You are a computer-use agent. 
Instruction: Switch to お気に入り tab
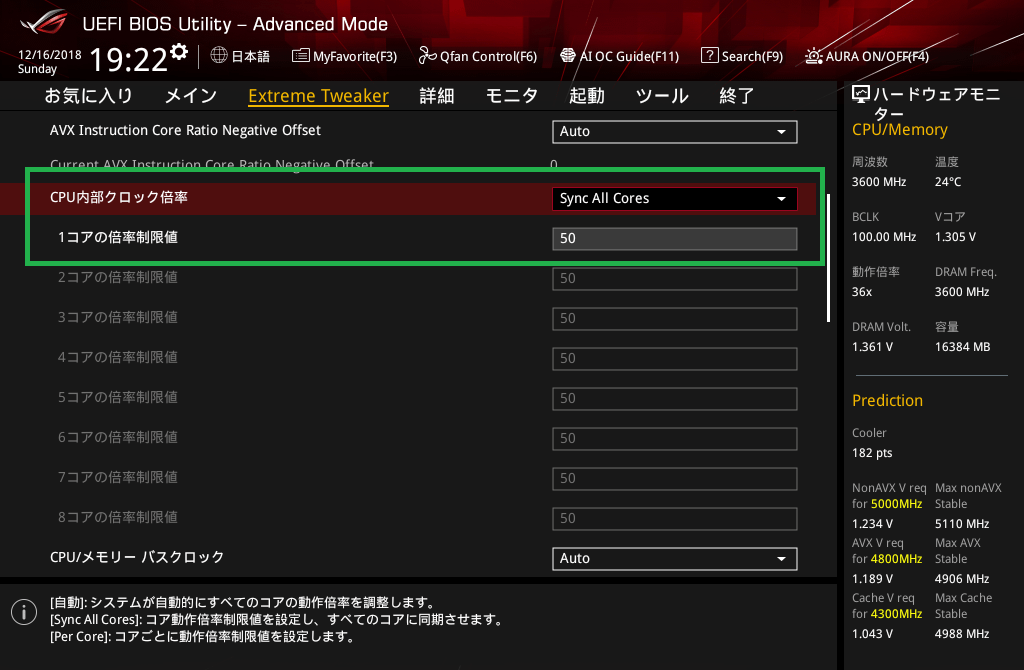pyautogui.click(x=88, y=96)
